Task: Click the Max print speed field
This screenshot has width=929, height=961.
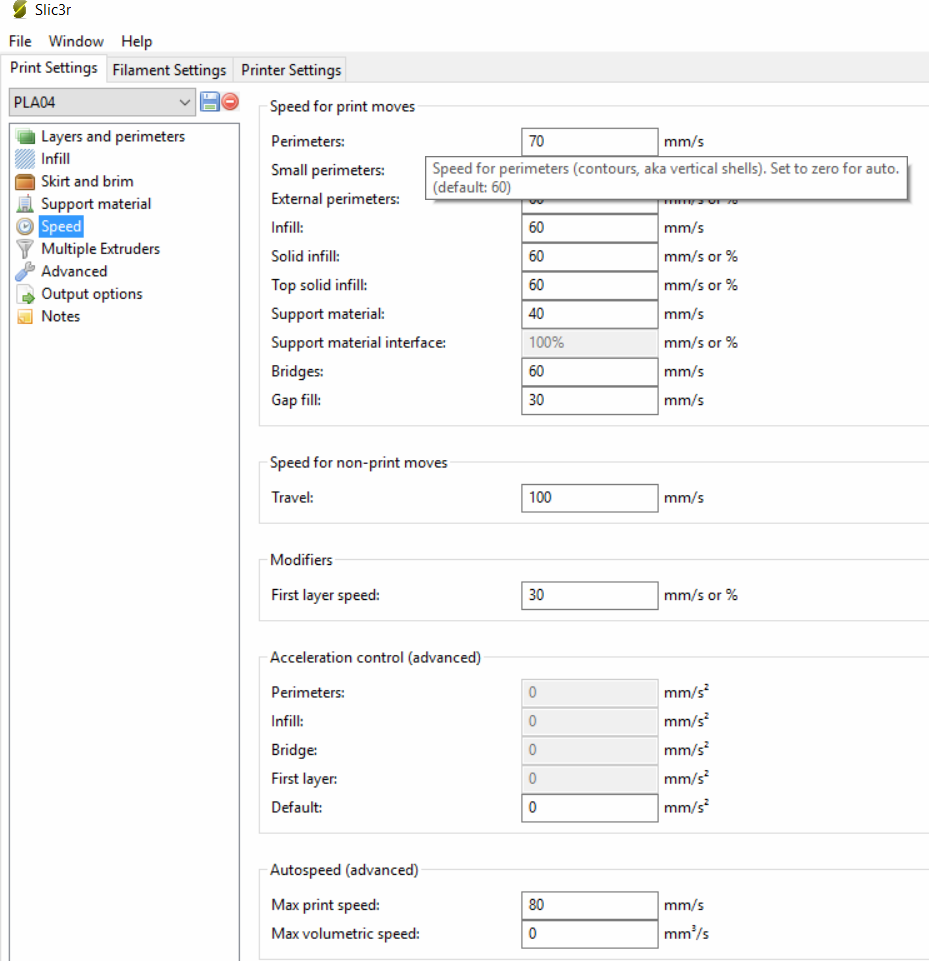Action: pos(589,906)
